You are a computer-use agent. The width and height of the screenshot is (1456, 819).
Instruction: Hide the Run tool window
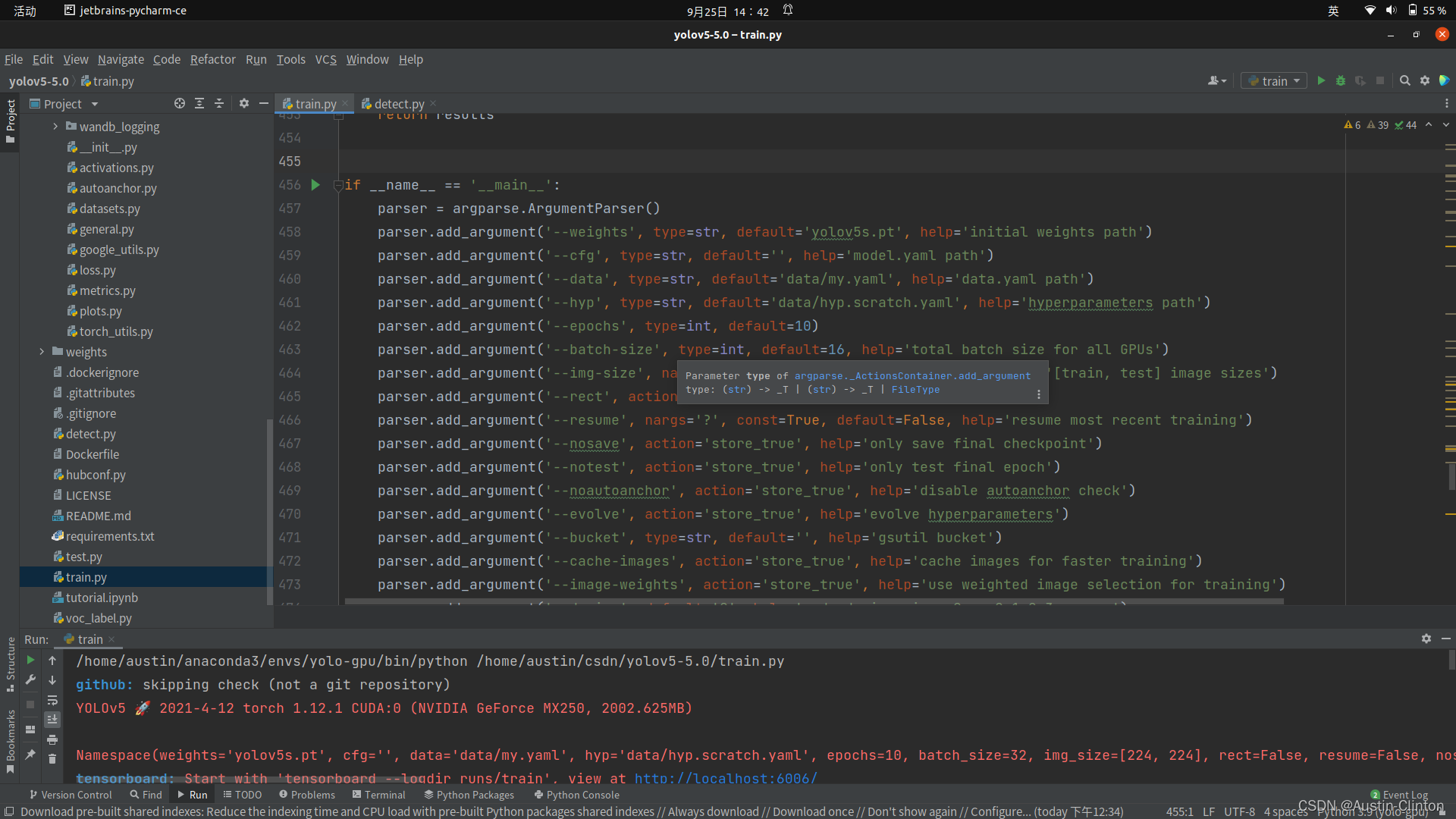coord(1446,639)
